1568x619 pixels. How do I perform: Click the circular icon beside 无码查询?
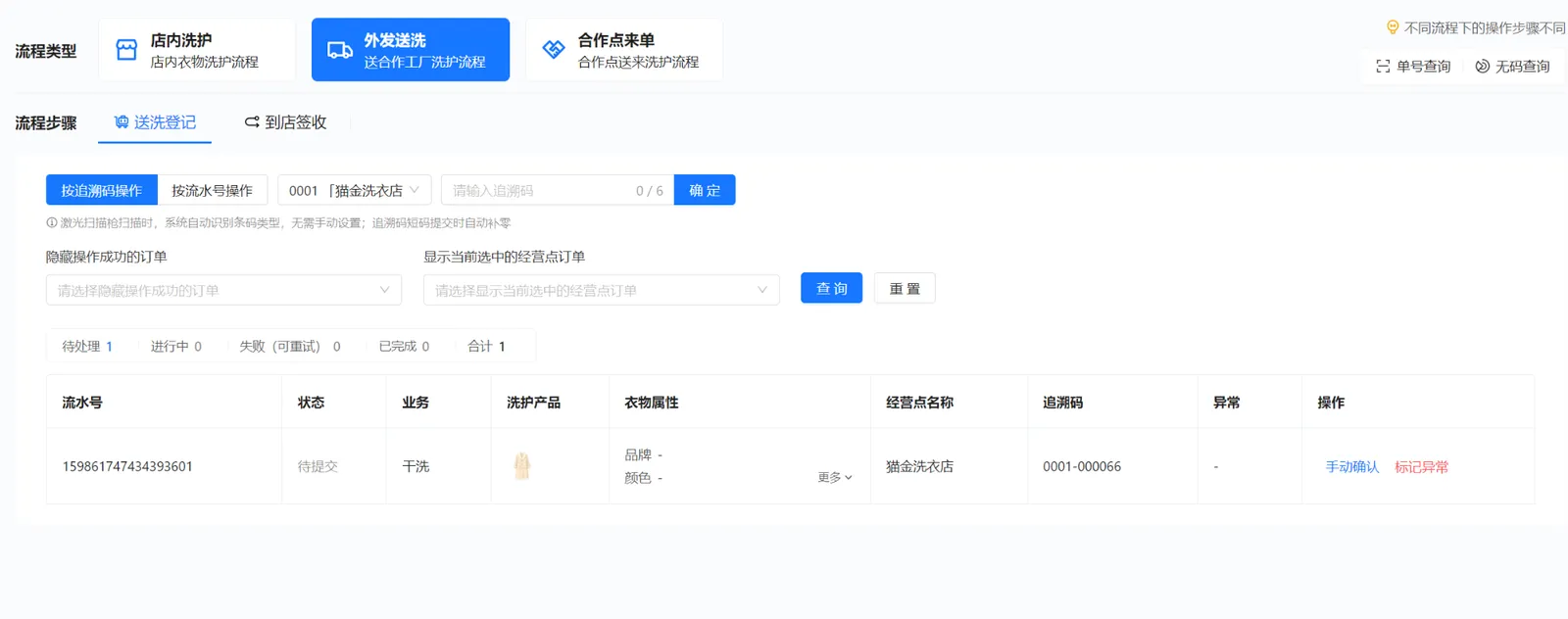[x=1482, y=67]
